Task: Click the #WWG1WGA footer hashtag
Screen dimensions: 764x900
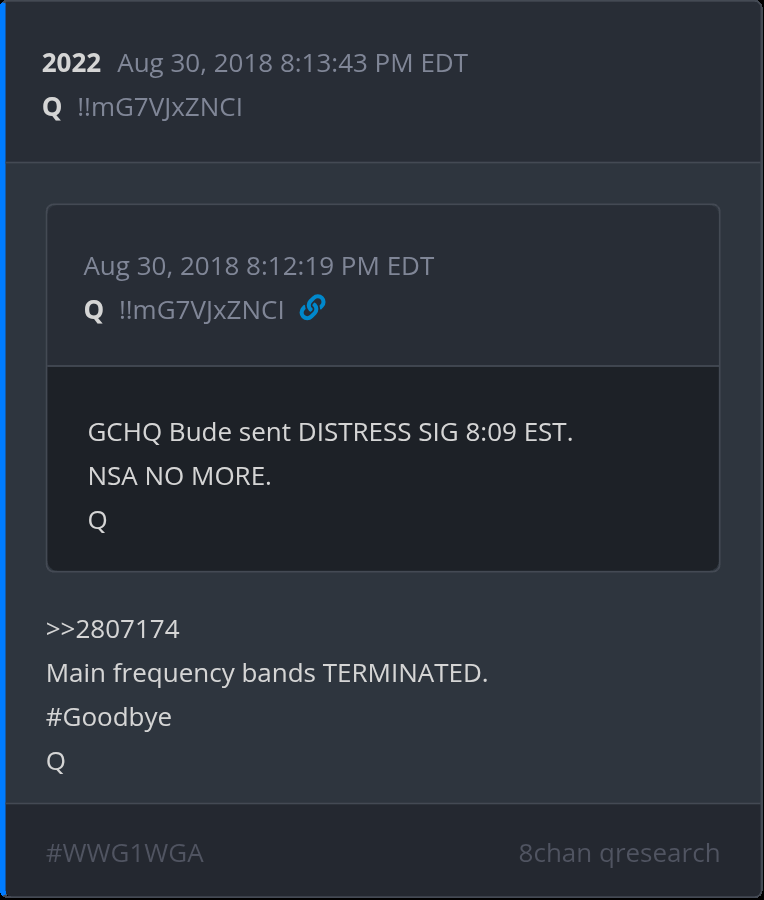Action: [x=125, y=853]
